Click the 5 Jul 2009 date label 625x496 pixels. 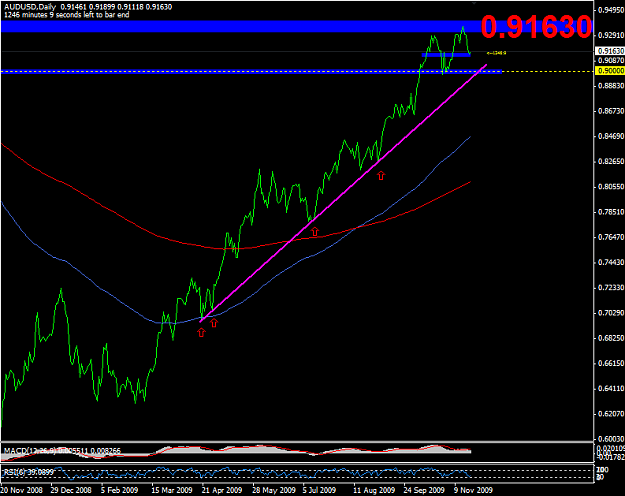[319, 490]
